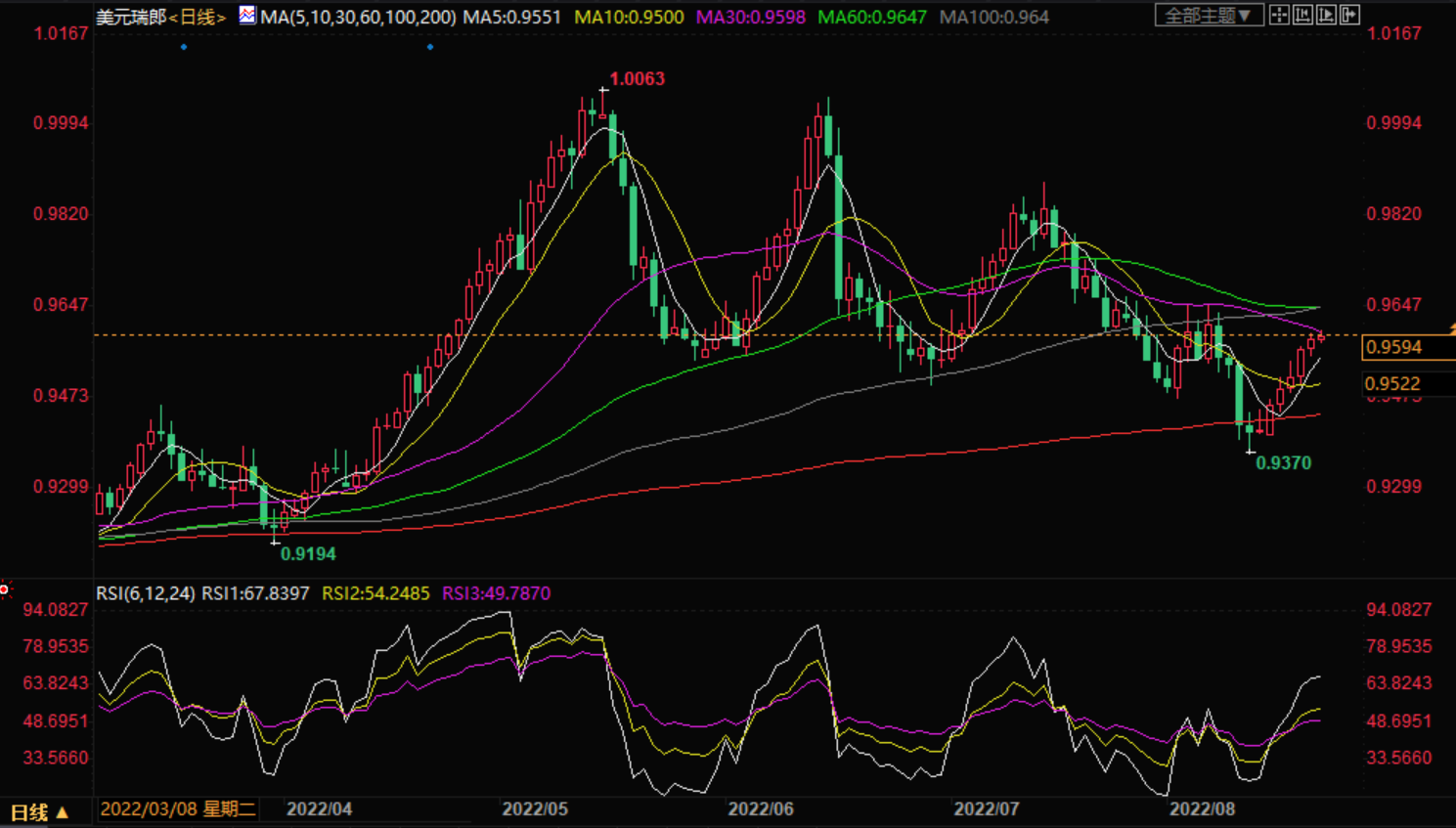Image resolution: width=1456 pixels, height=828 pixels.
Task: Click the 0.9594 current price tag
Action: pyautogui.click(x=1394, y=347)
